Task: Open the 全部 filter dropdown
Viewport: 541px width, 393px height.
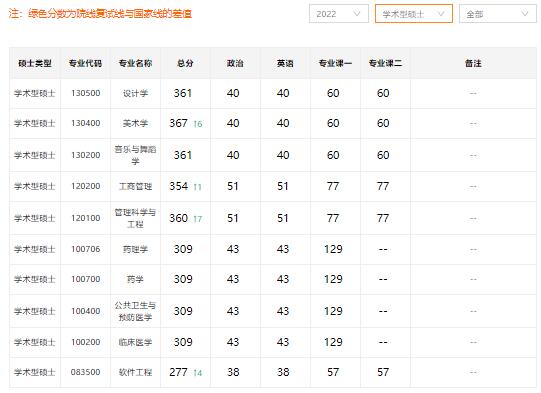Action: pos(498,14)
